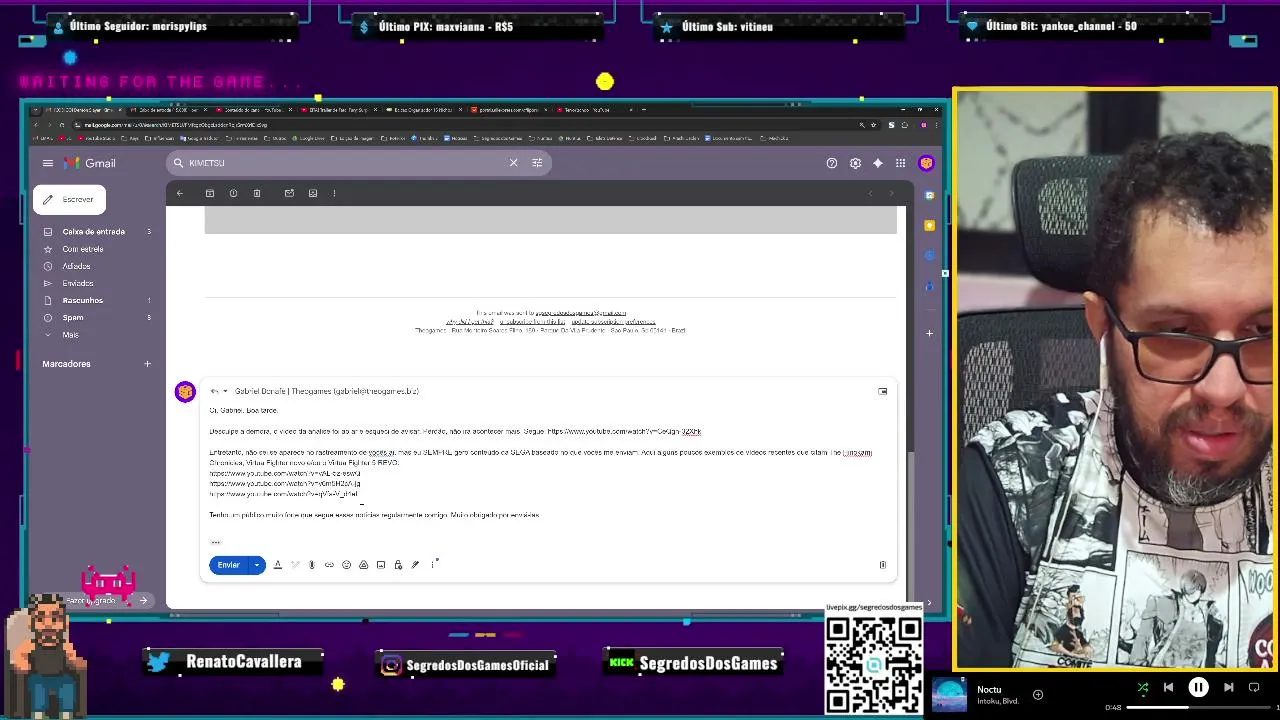Screen dimensions: 1280x720
Task: Skip to the next track
Action: (x=1228, y=687)
